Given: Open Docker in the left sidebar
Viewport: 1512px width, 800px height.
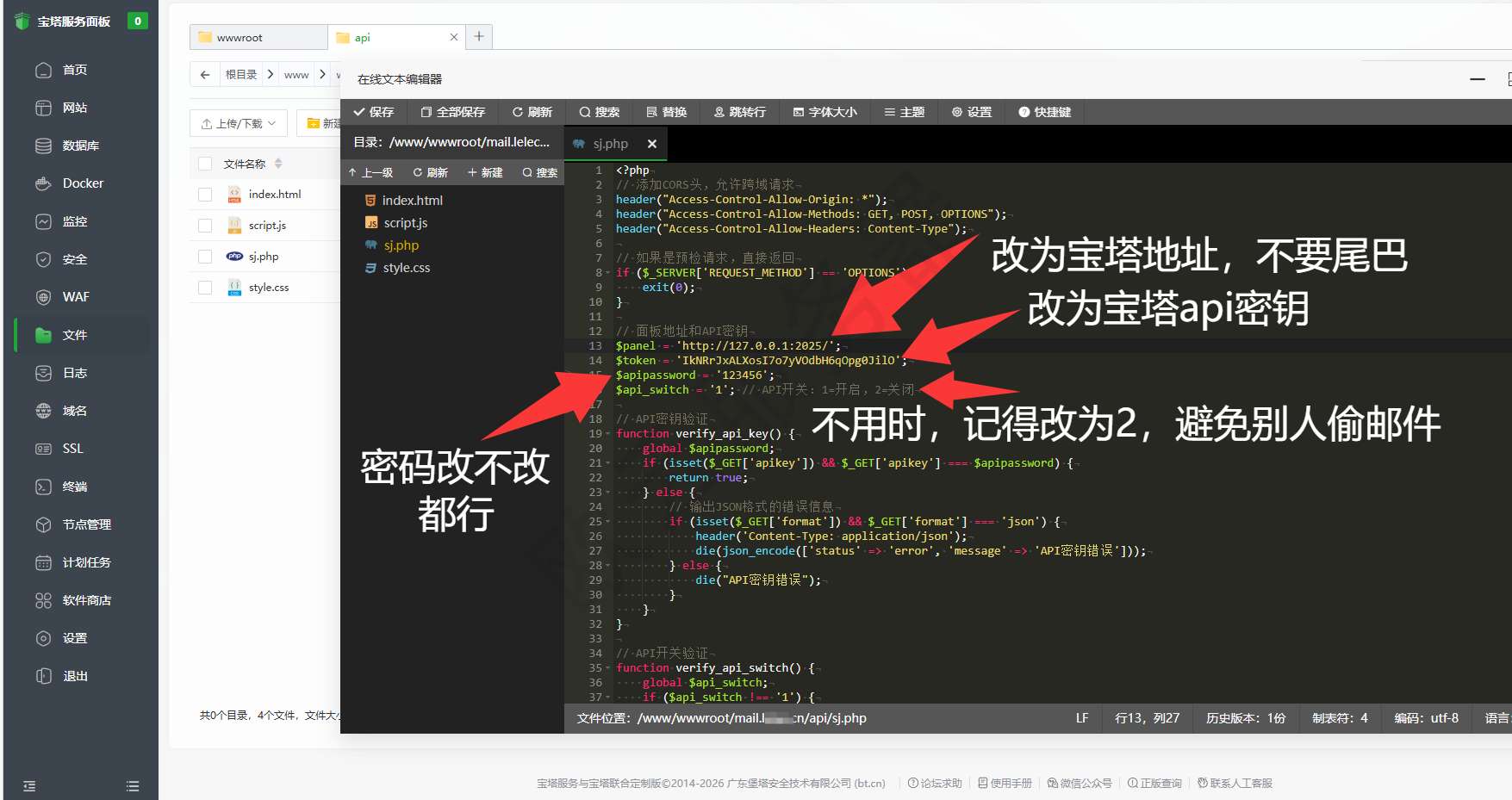Looking at the screenshot, I should 82,183.
